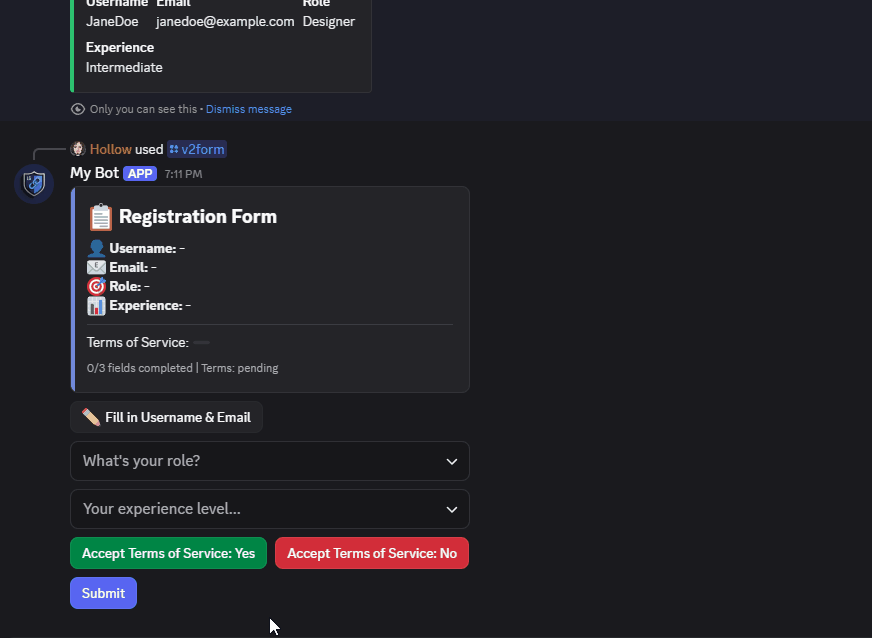
Task: Click the eye icon beside visibility notice
Action: click(x=78, y=109)
